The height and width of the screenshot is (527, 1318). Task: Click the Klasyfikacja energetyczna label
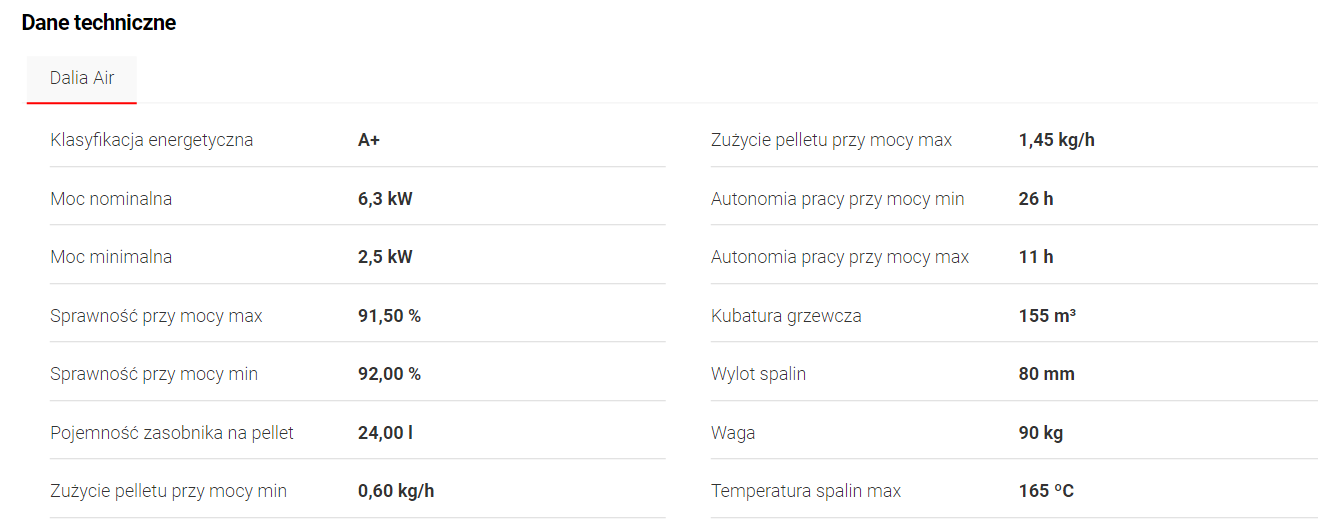click(152, 140)
